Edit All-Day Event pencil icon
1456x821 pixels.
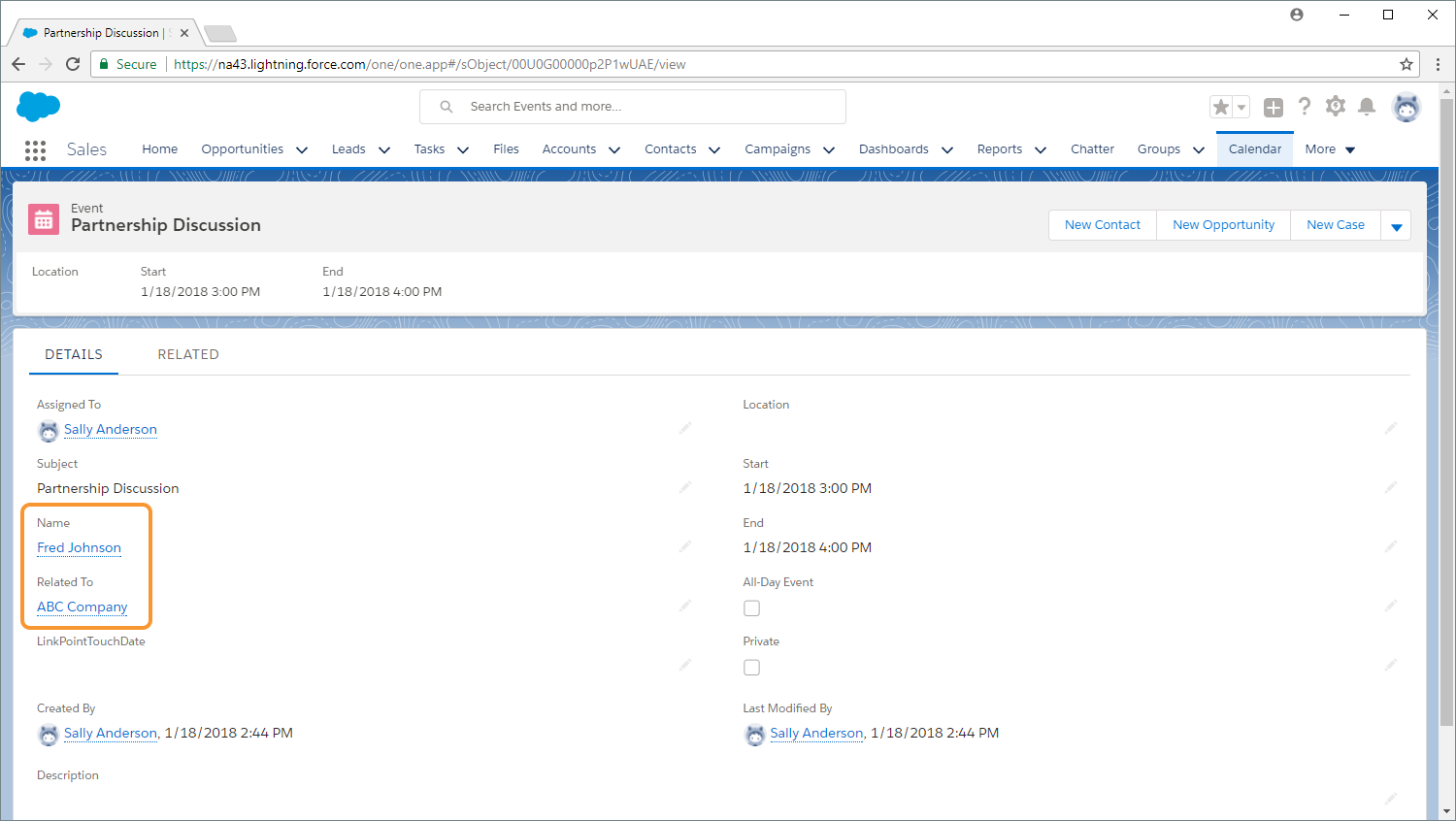(x=1391, y=605)
